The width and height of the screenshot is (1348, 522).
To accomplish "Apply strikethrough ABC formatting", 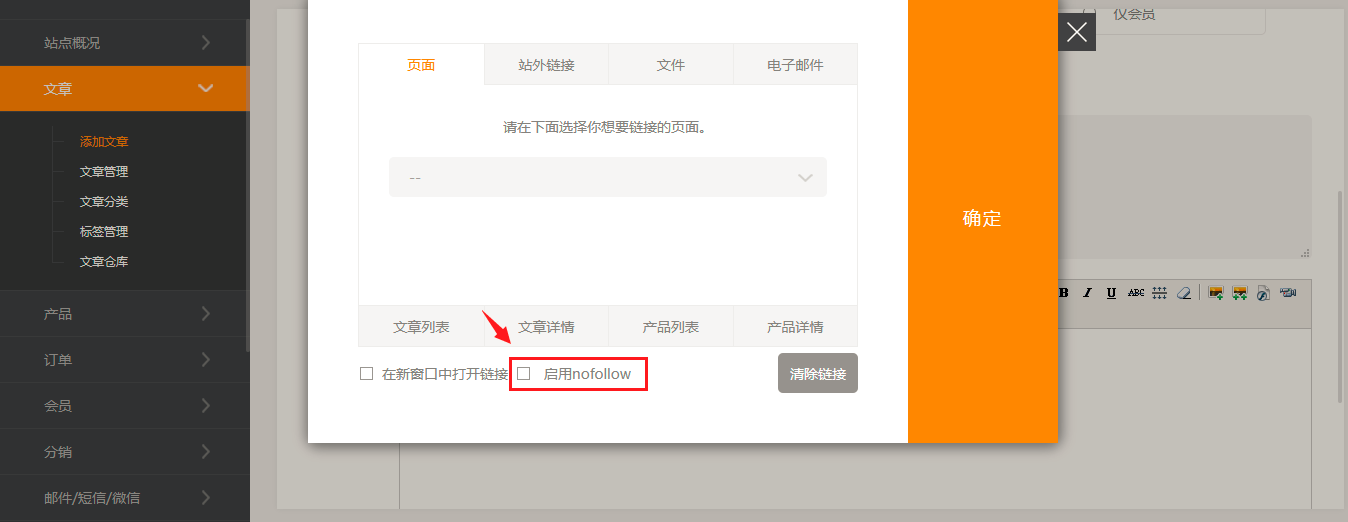I will point(1135,293).
